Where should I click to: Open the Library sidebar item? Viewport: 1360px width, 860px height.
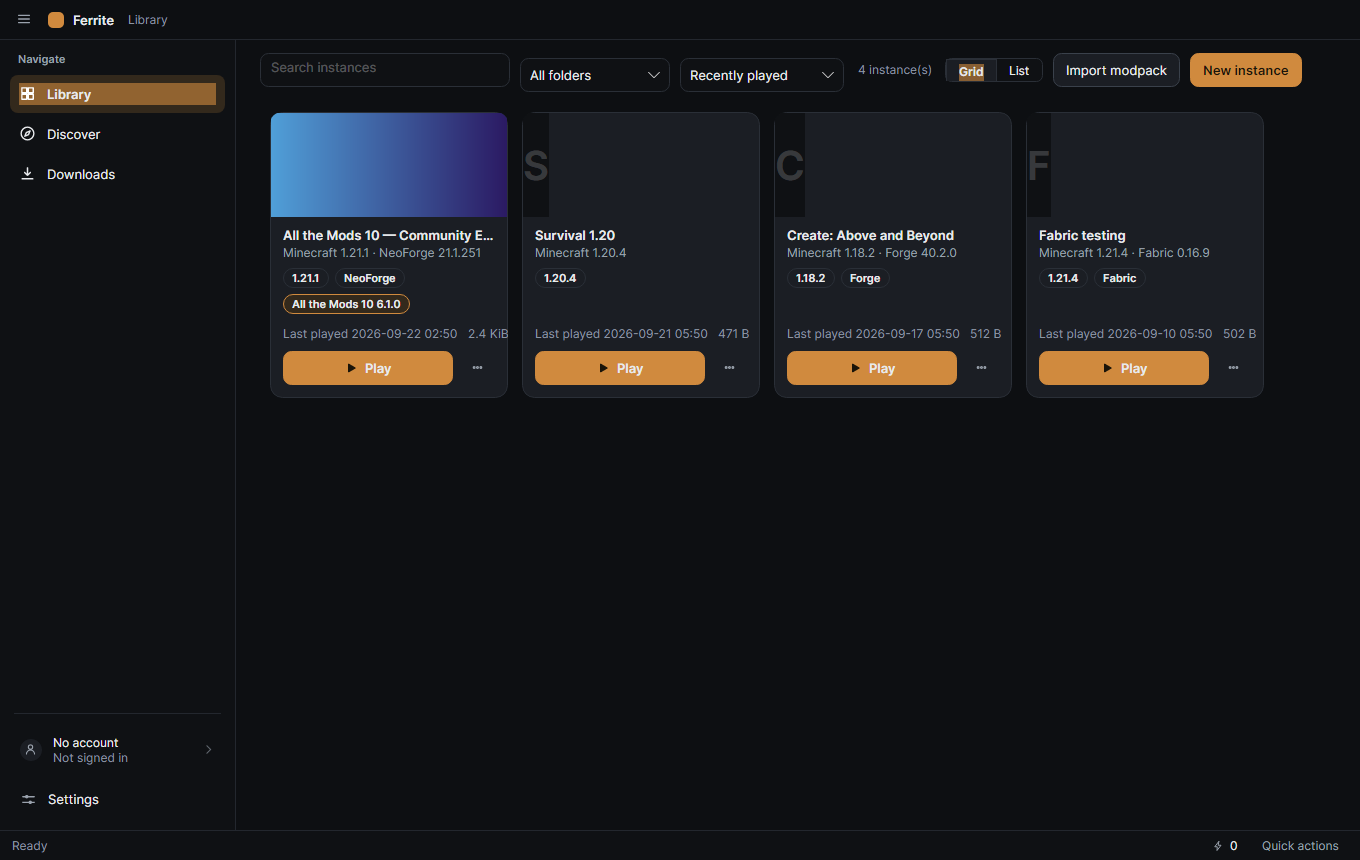[x=118, y=94]
